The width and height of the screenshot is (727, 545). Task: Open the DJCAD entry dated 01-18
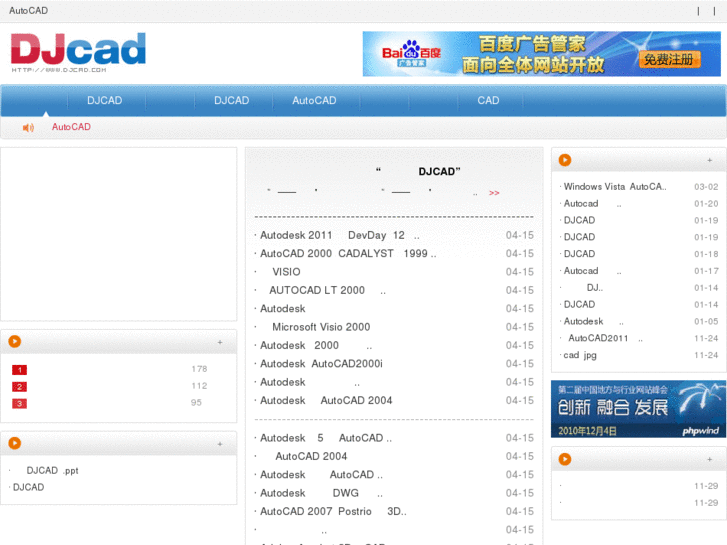click(x=579, y=254)
